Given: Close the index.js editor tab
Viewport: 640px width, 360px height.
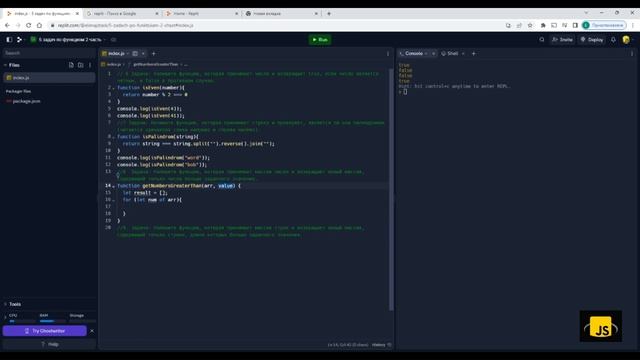Looking at the screenshot, I should pyautogui.click(x=143, y=53).
